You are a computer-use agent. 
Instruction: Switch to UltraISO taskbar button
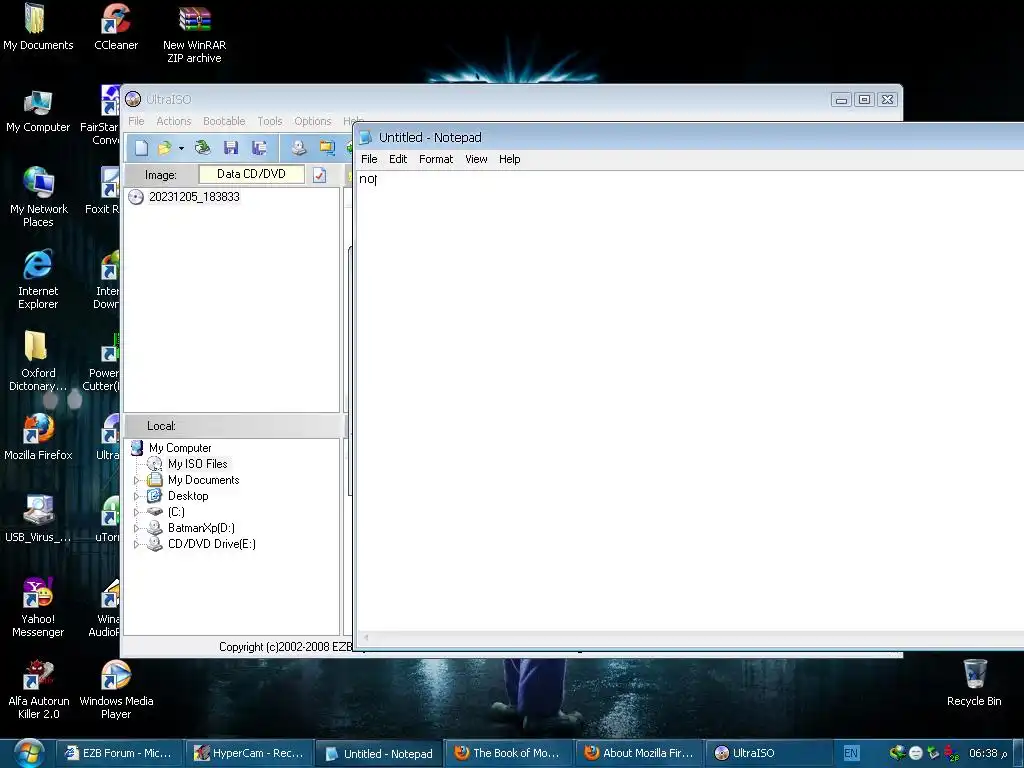pos(768,753)
